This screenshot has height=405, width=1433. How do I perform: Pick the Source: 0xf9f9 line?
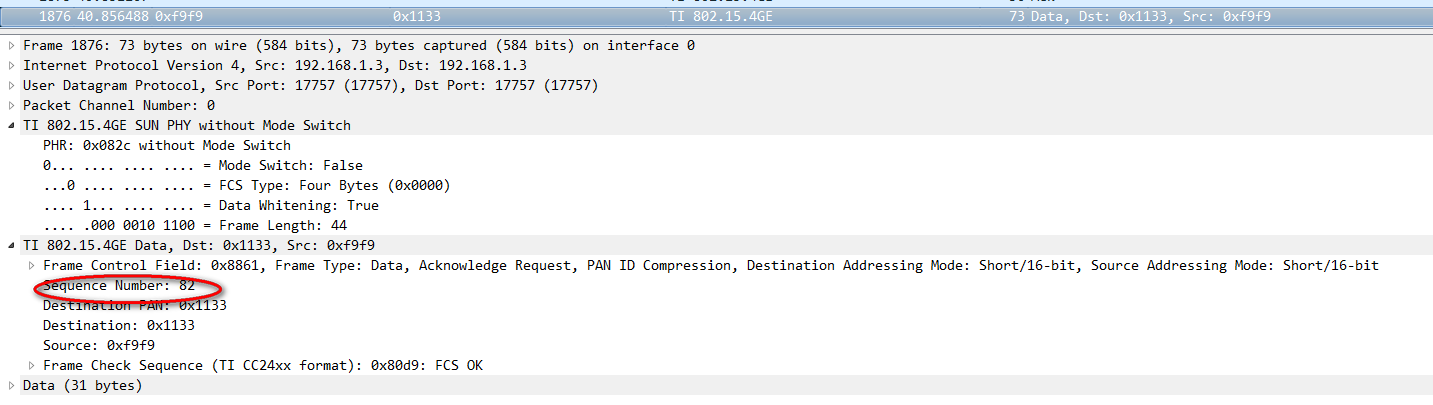point(98,346)
